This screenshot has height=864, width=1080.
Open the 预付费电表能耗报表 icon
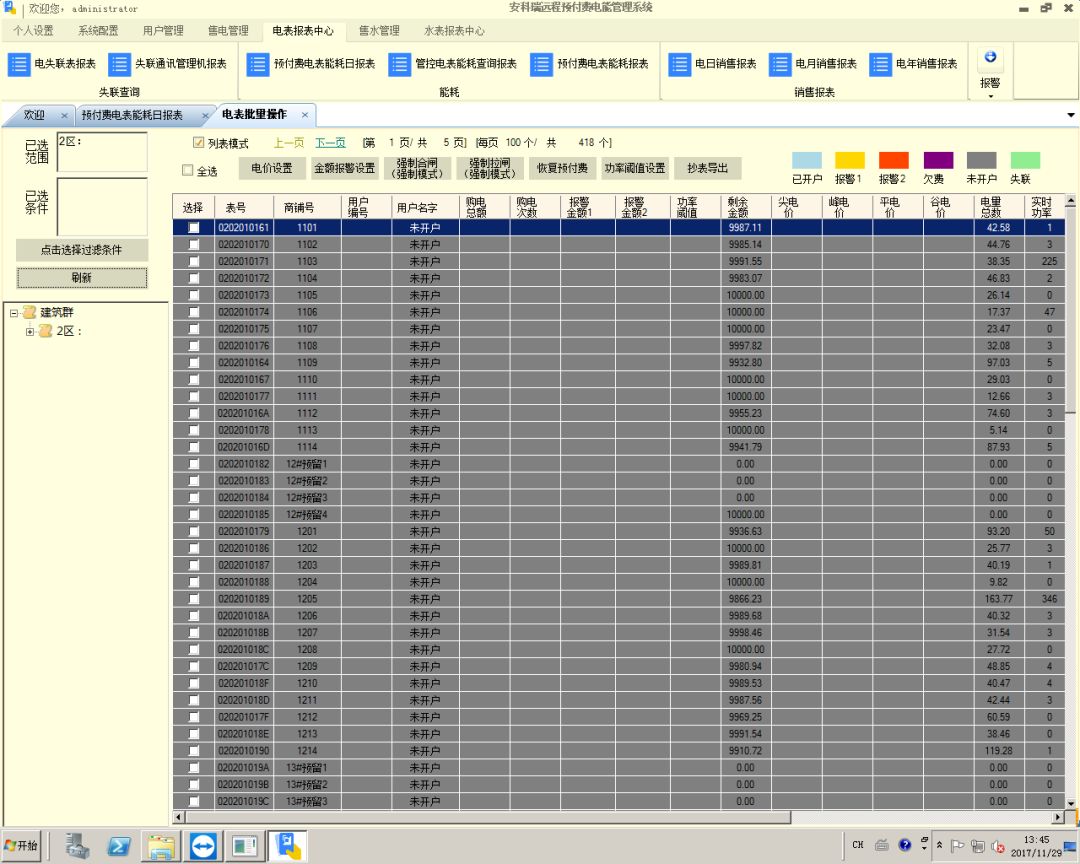coord(541,64)
